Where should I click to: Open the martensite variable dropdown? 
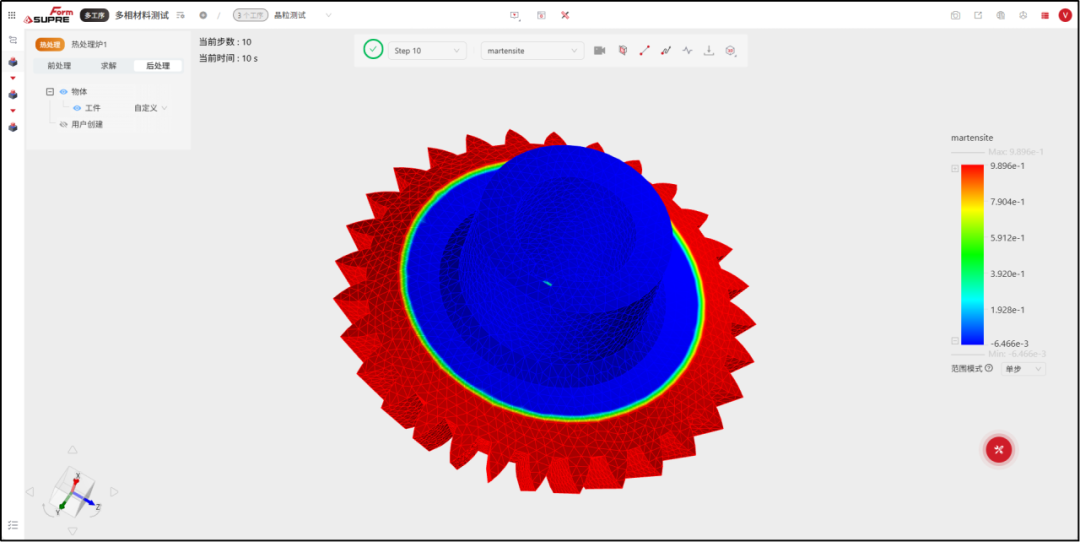pyautogui.click(x=532, y=50)
